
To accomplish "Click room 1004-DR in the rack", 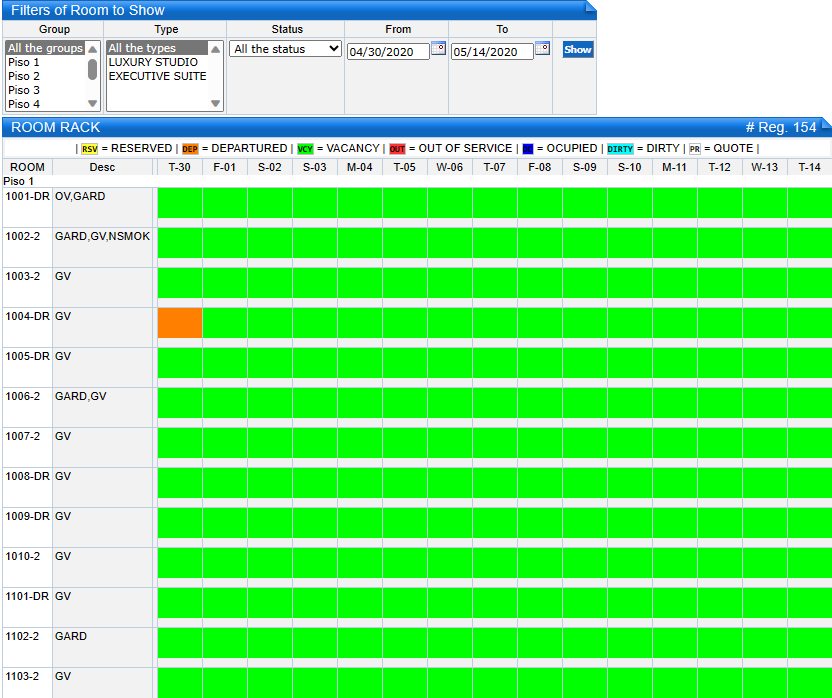I will pos(27,316).
